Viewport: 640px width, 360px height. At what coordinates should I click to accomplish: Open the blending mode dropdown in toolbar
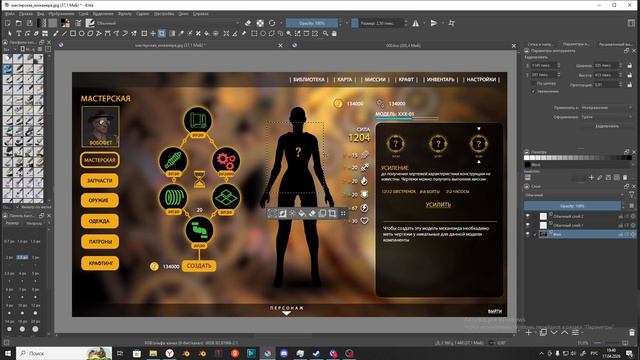click(168, 23)
